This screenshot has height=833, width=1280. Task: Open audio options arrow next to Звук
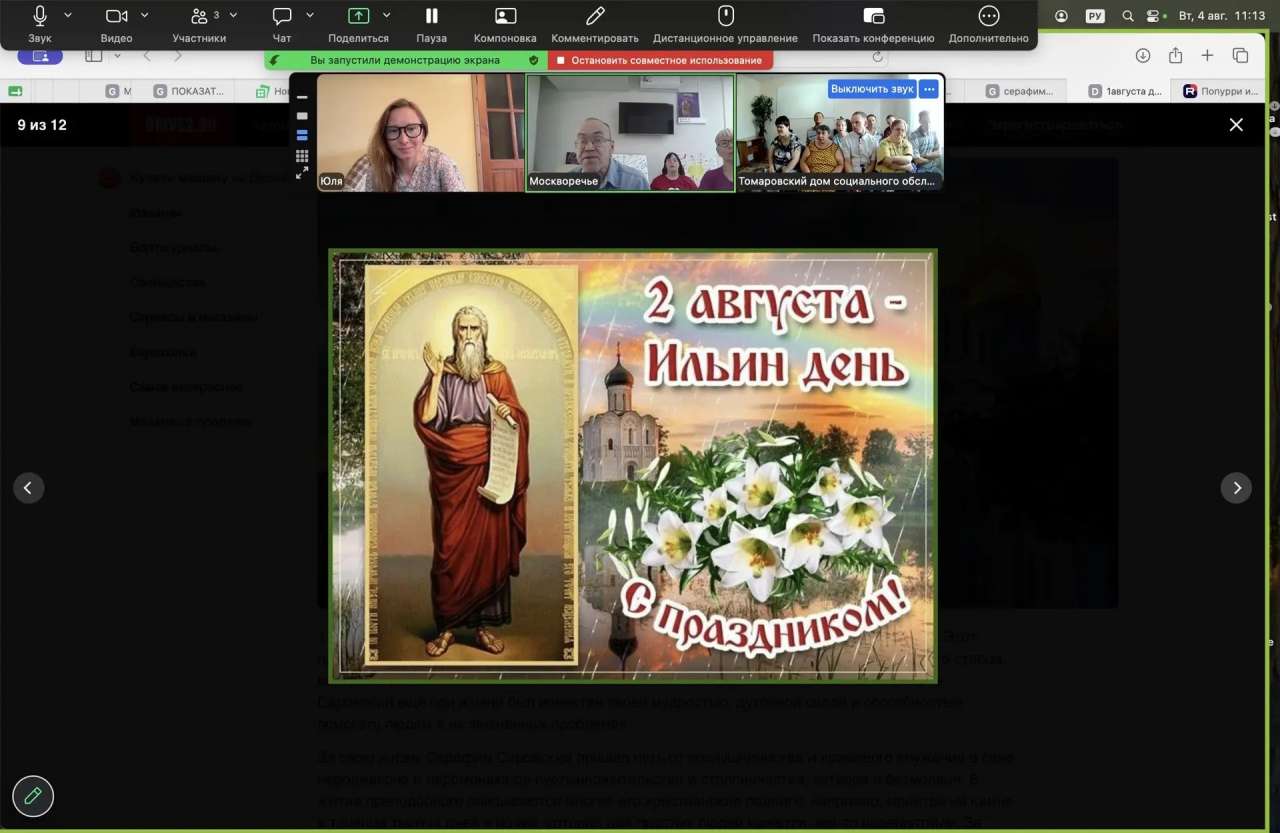(68, 15)
